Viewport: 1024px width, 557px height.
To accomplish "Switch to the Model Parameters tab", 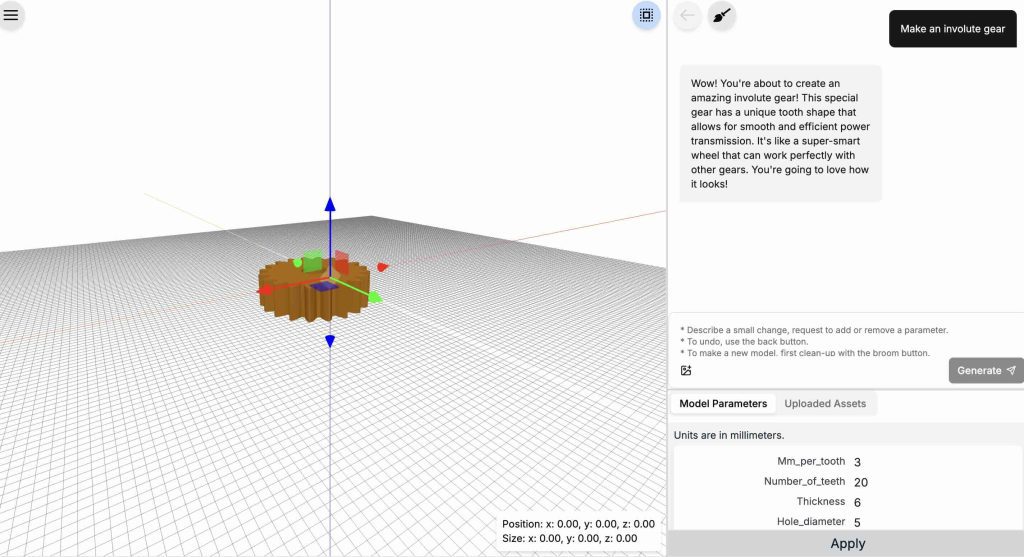I will click(723, 404).
